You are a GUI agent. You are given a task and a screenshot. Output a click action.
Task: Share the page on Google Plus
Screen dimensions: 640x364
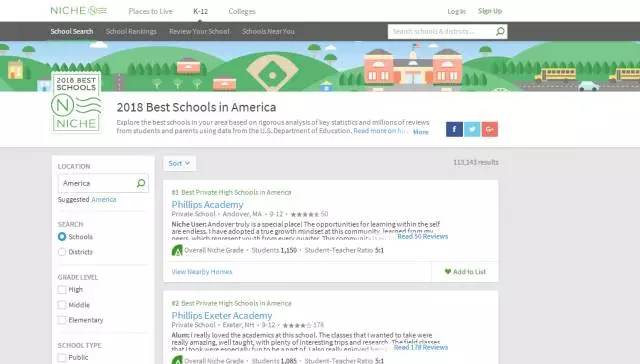(x=490, y=129)
